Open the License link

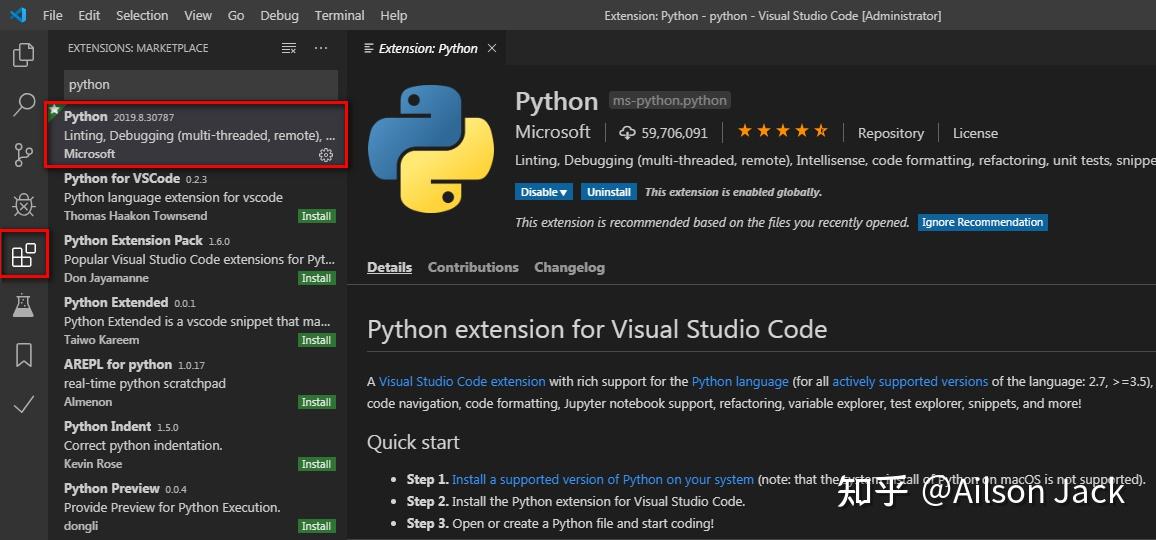(975, 133)
